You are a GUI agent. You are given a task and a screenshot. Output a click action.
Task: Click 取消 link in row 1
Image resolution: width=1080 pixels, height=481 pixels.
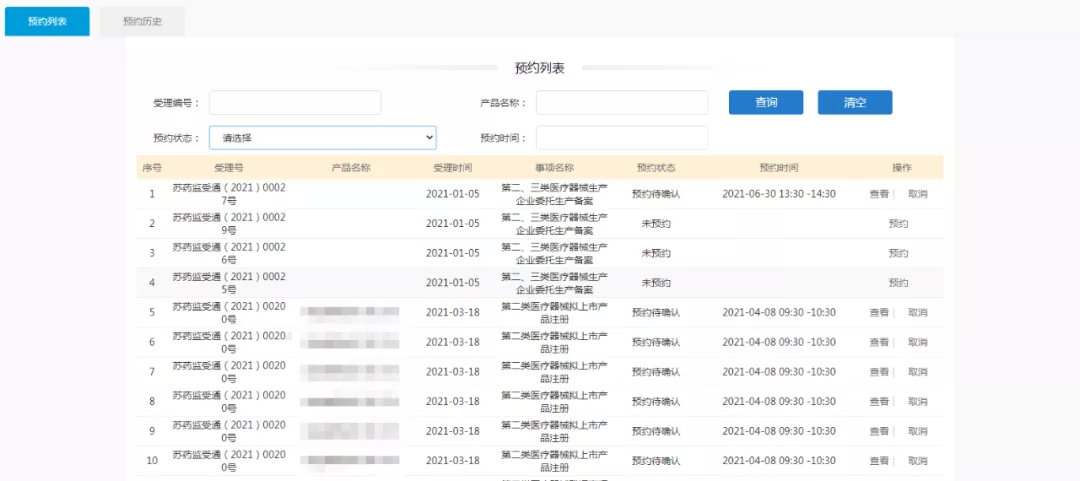[917, 194]
